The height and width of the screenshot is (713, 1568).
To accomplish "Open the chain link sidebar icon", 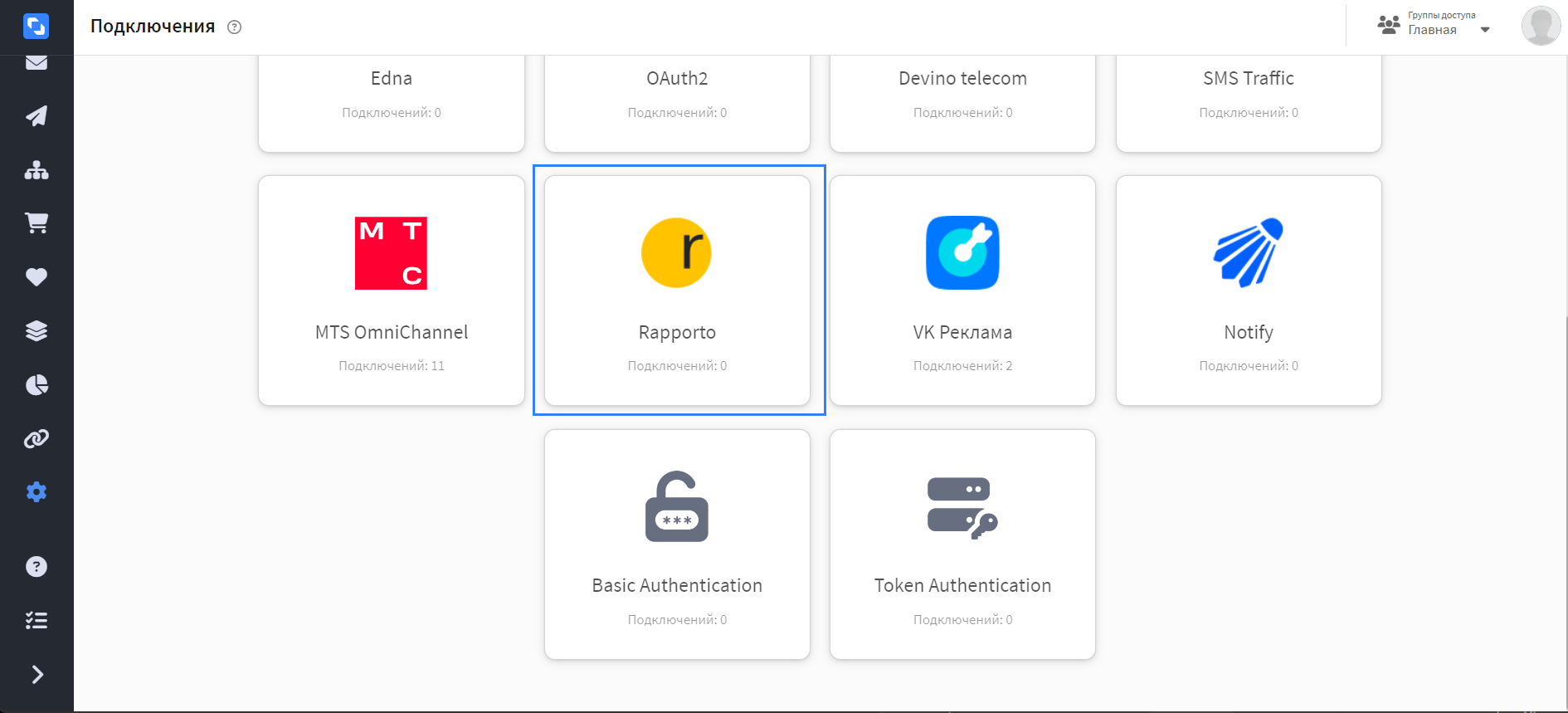I will coord(37,438).
